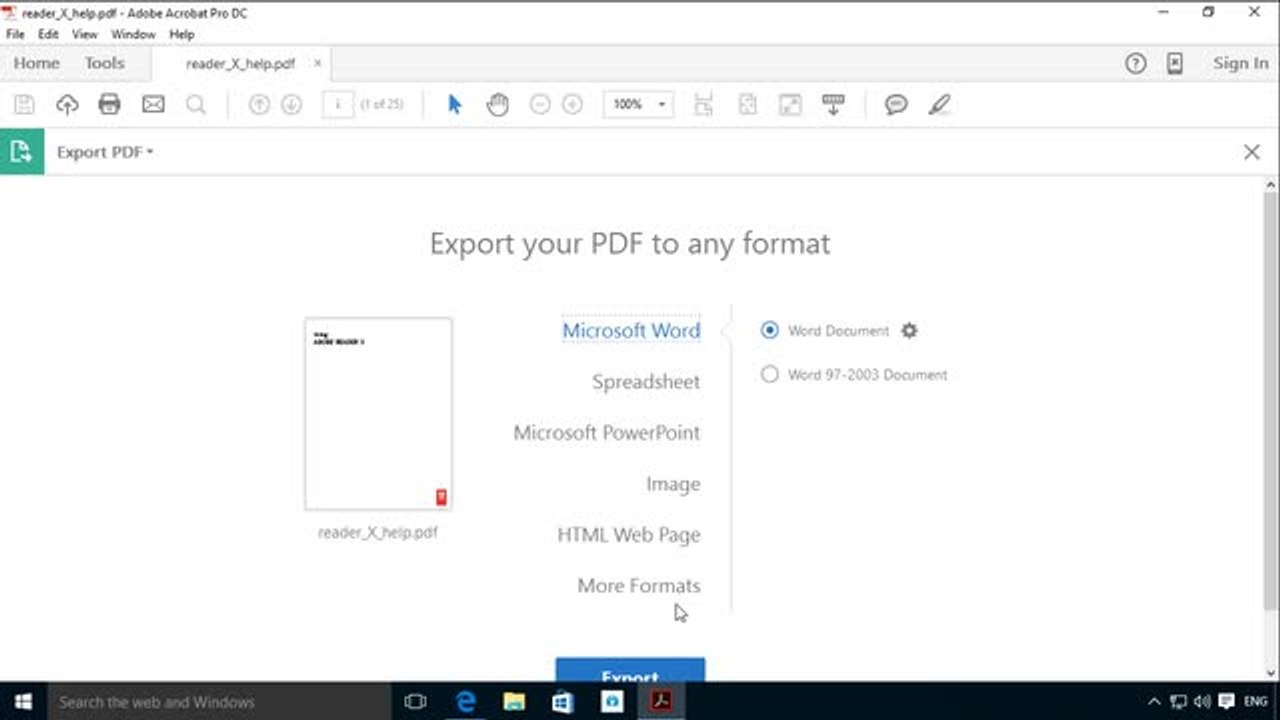Choose Word 97-2003 Document radio button
1280x720 pixels.
click(x=769, y=374)
